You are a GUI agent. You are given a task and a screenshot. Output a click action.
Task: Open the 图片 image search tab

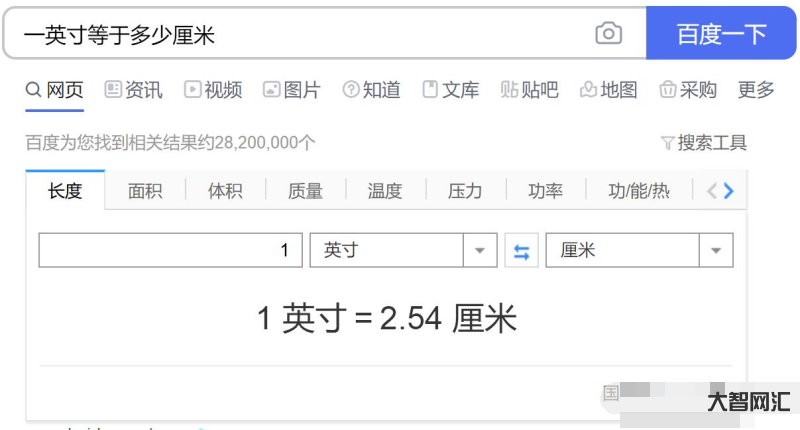[x=291, y=90]
